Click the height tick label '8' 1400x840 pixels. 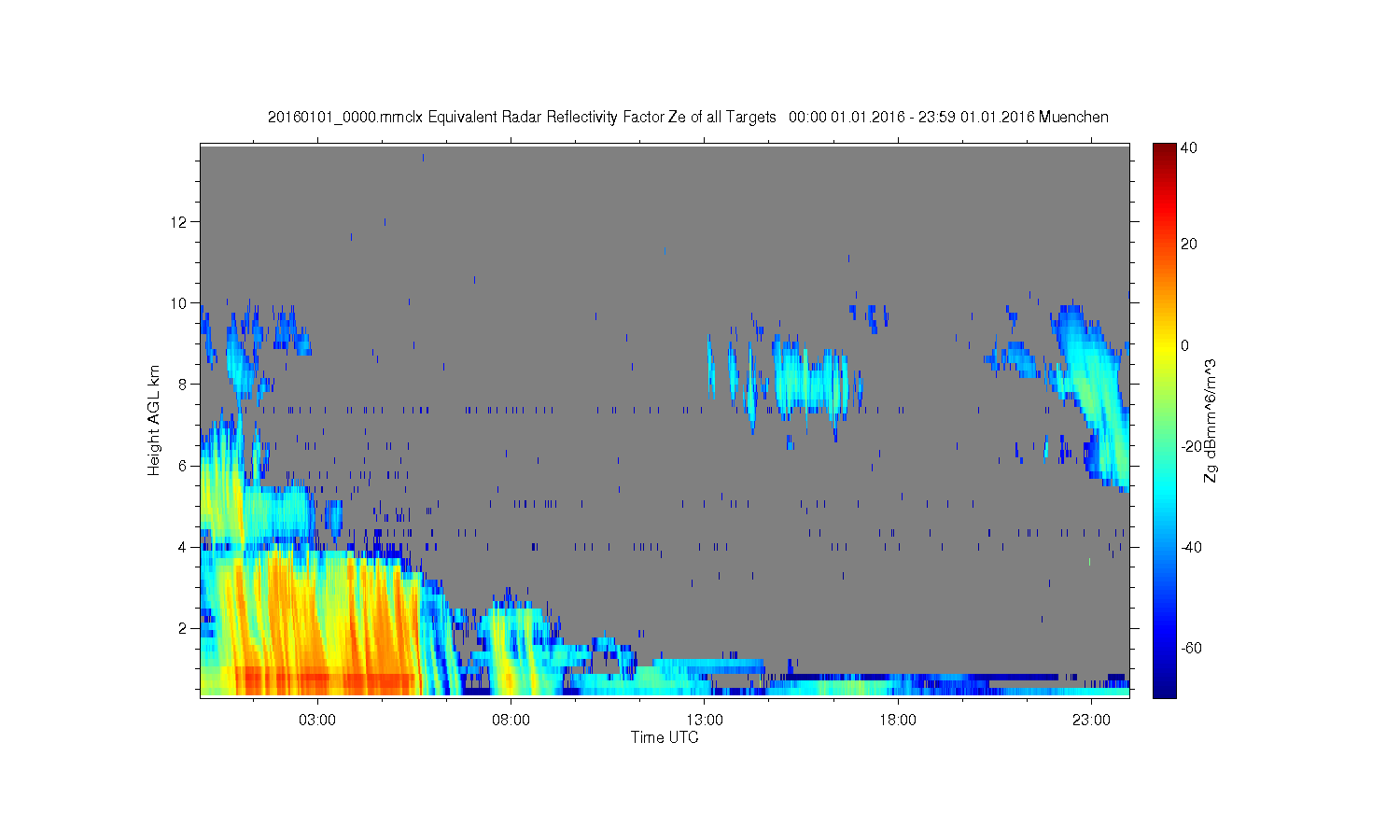point(183,385)
